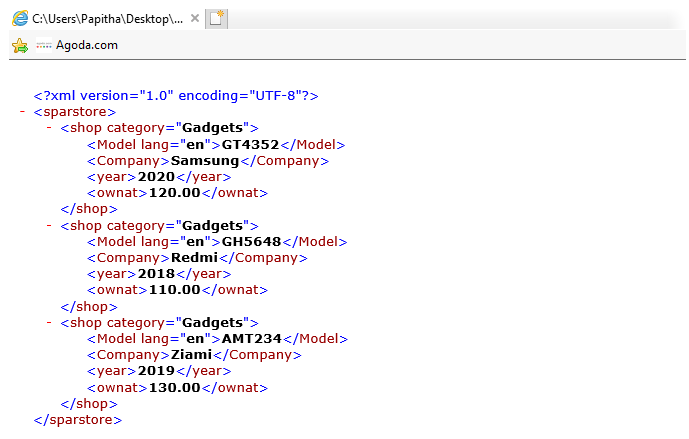Viewport: 689px width, 439px height.
Task: Click the year value 2018
Action: coord(155,274)
